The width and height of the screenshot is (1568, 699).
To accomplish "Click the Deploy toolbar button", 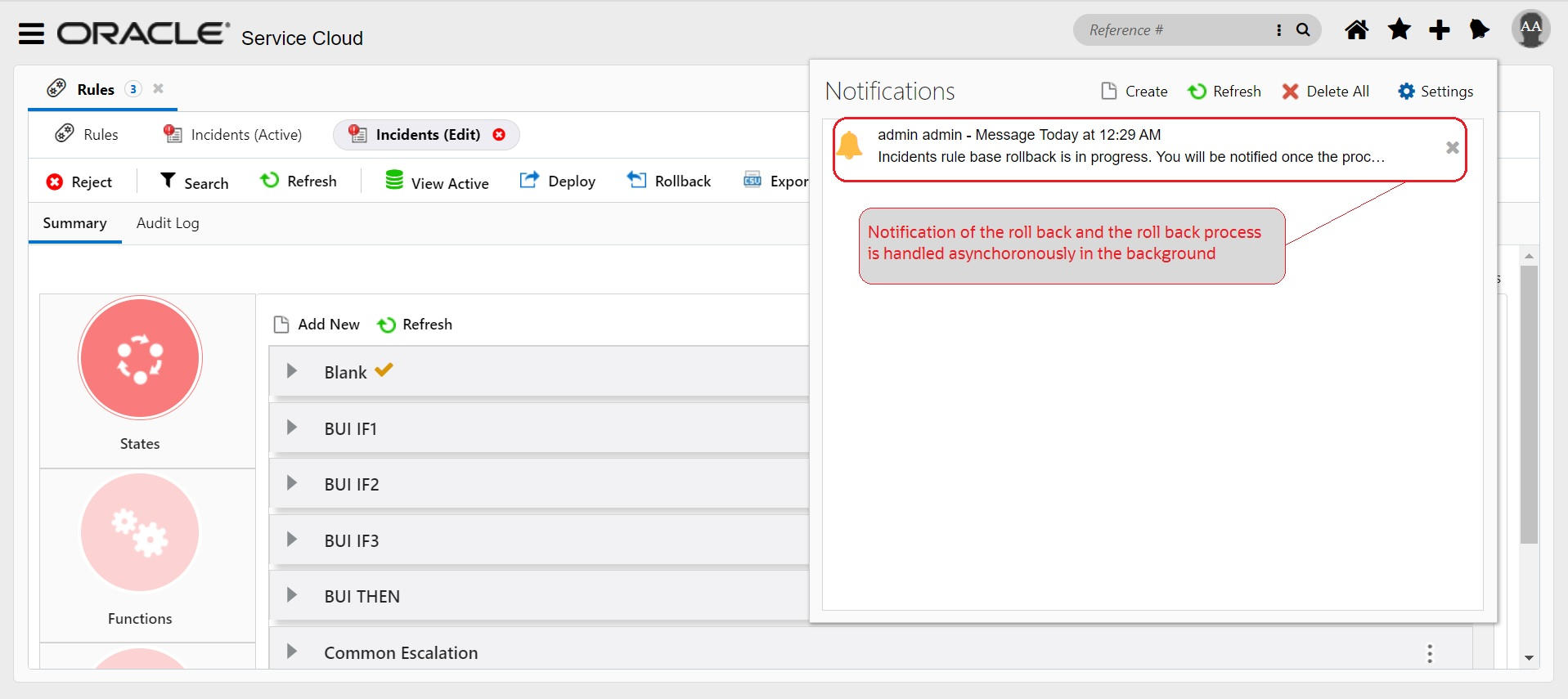I will click(558, 181).
